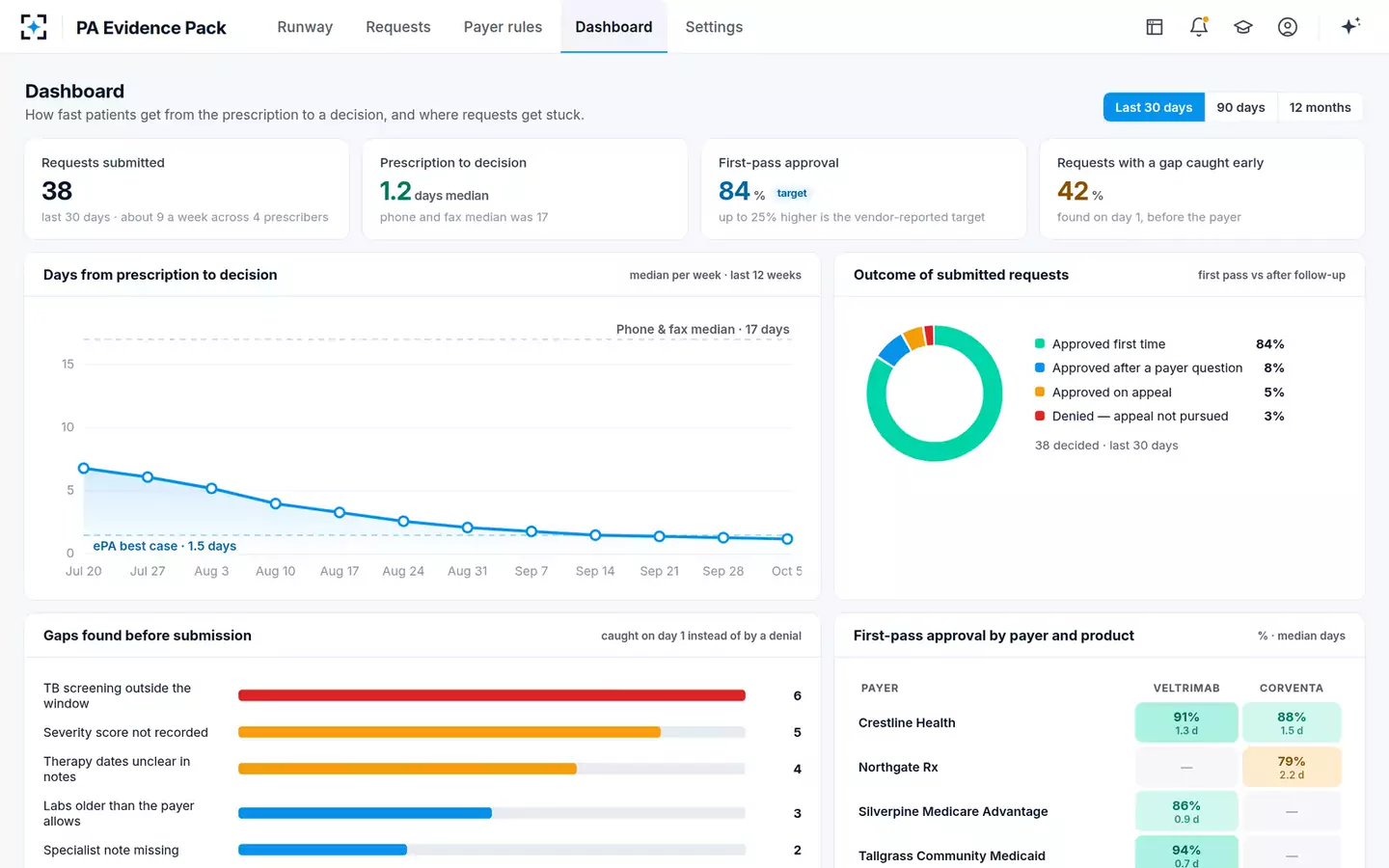1389x868 pixels.
Task: Click the Jul 20 data point on chart
Action: click(x=84, y=468)
